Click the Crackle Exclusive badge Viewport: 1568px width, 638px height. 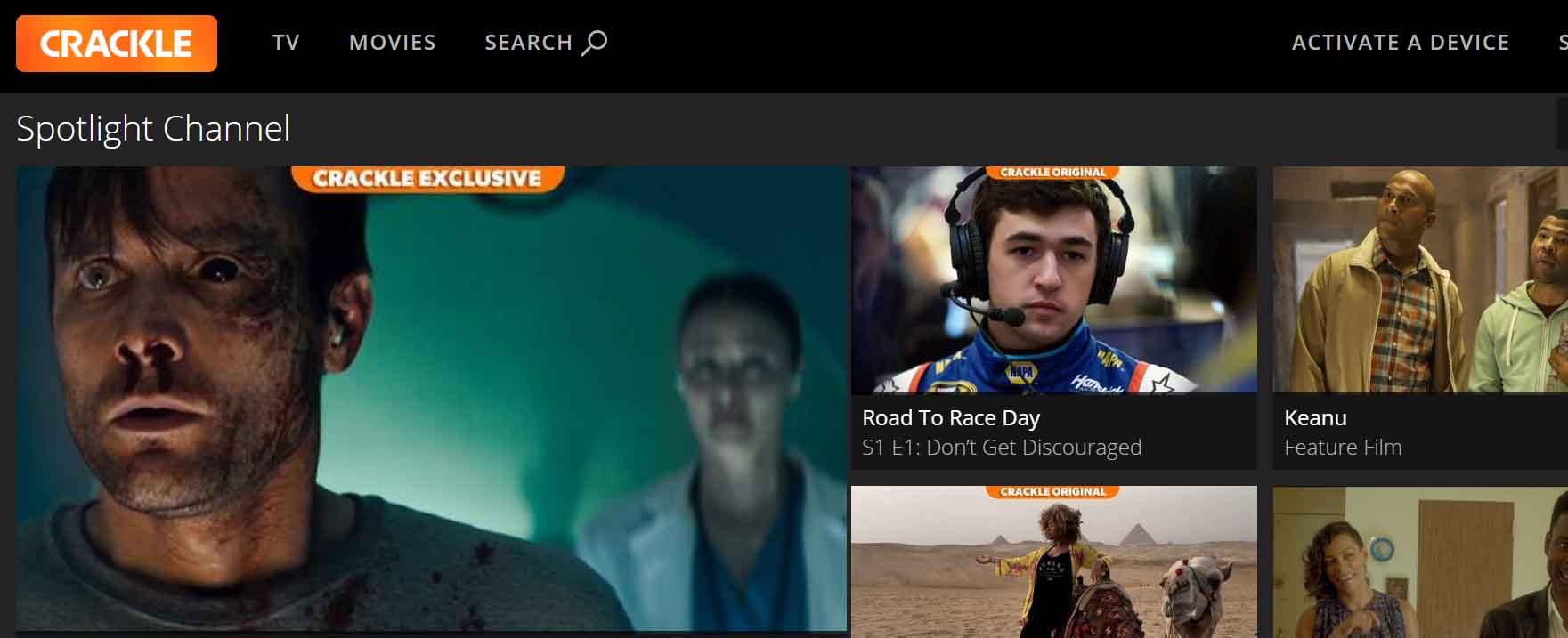[x=427, y=178]
